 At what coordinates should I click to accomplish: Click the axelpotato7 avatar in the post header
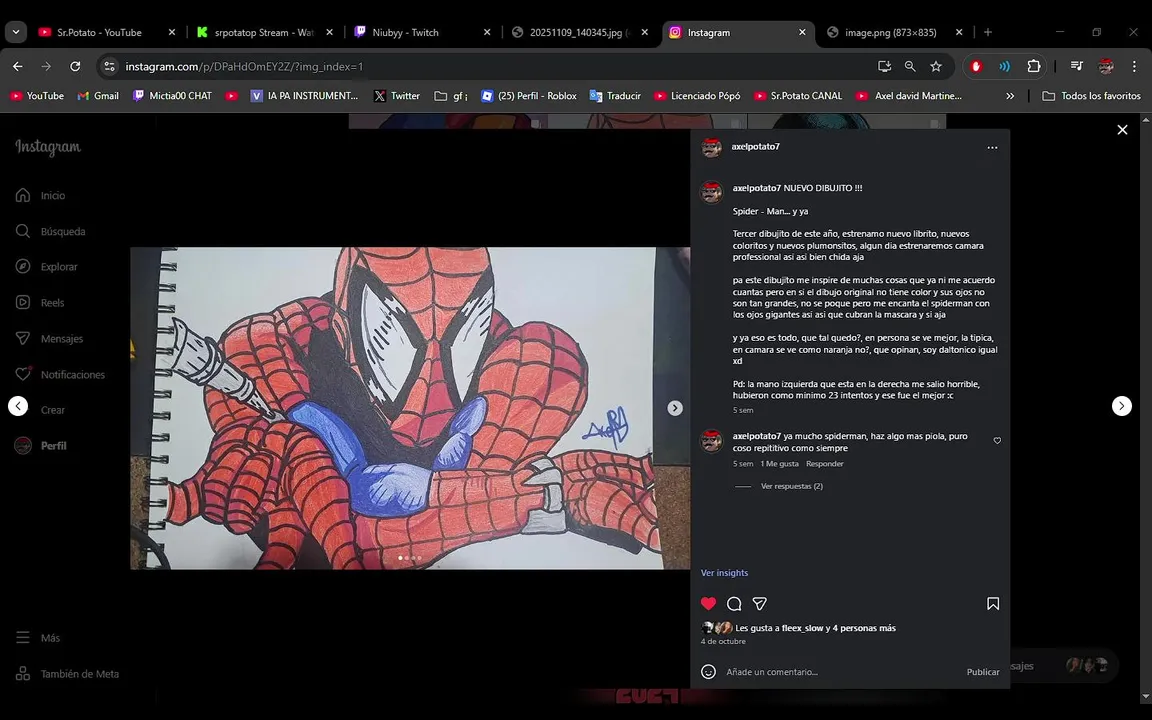pyautogui.click(x=711, y=148)
